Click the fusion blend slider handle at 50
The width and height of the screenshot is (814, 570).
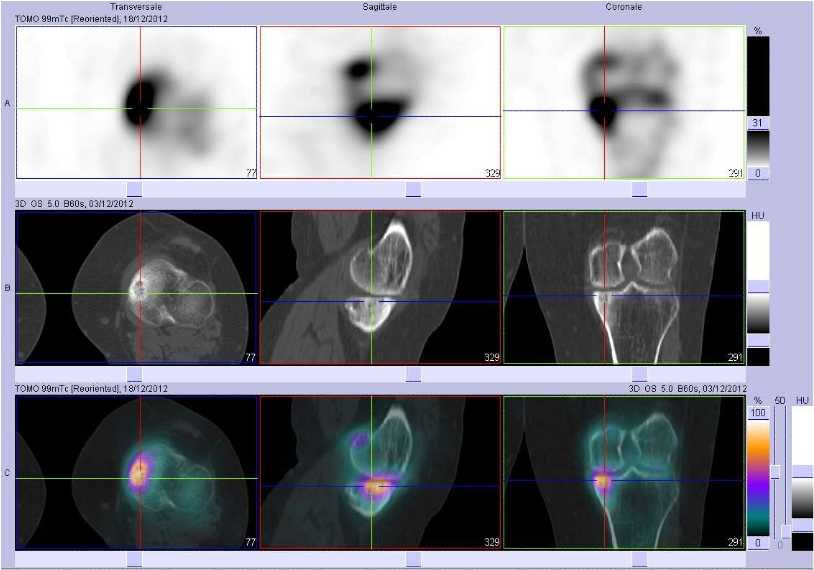pos(776,472)
